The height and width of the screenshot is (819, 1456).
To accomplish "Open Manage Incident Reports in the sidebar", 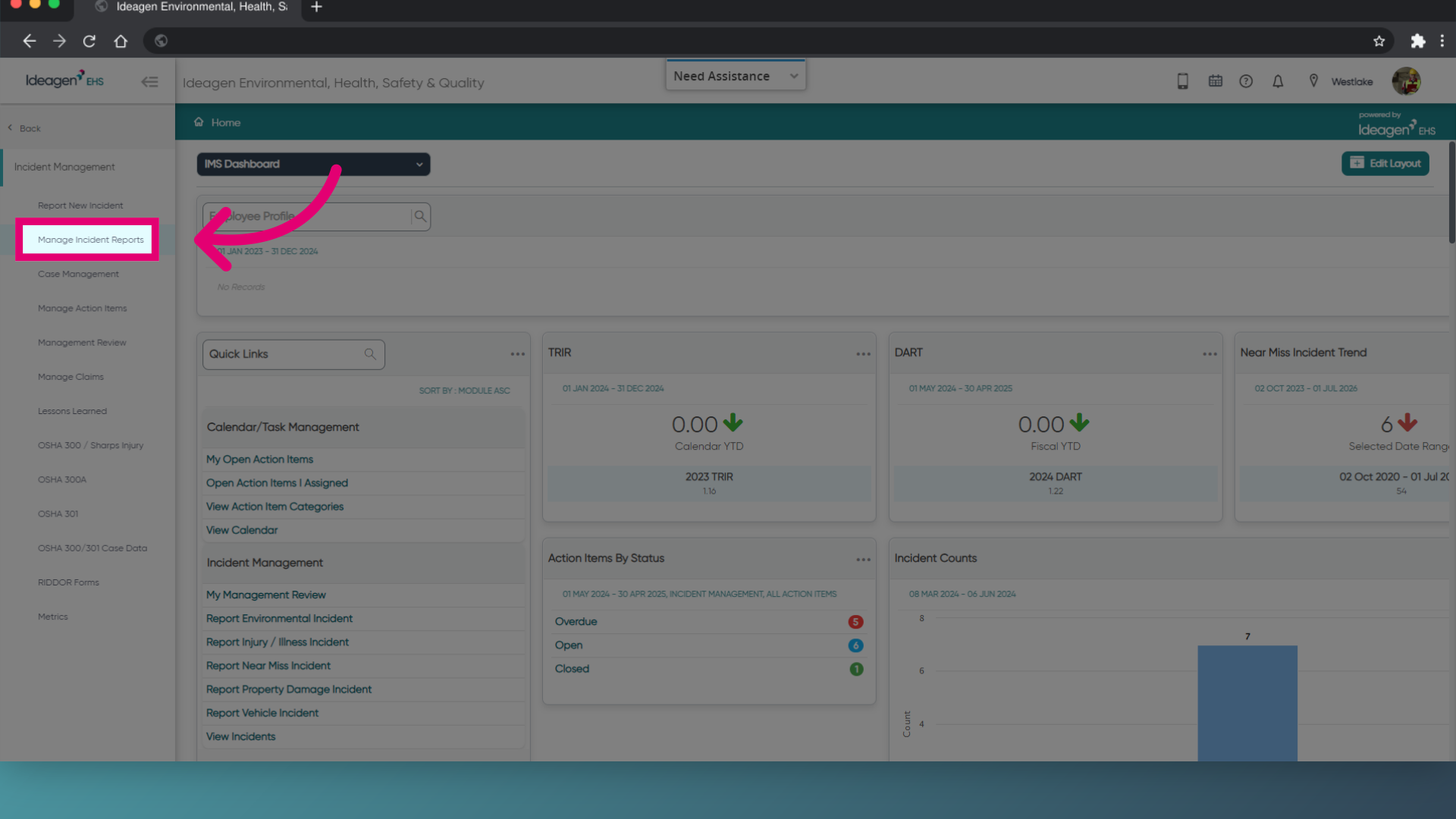I will [x=90, y=240].
